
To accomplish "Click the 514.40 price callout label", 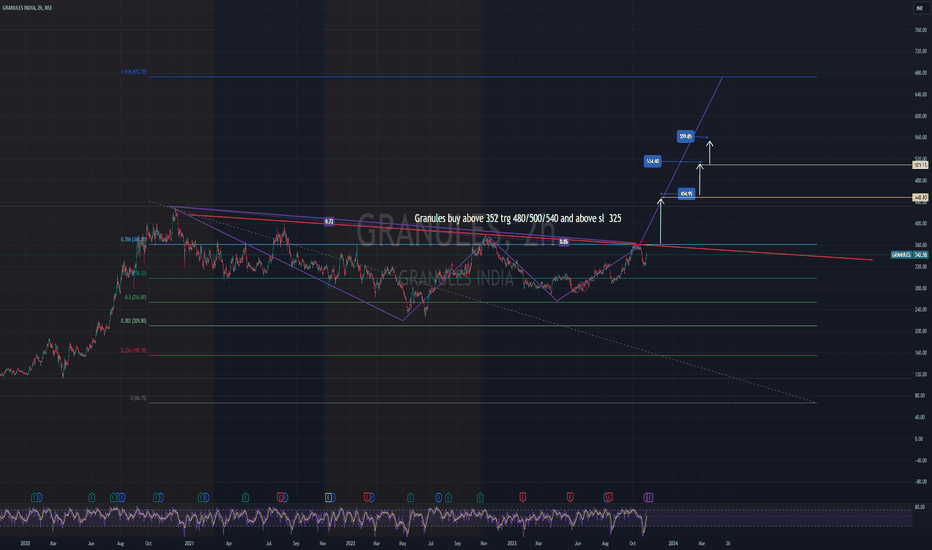I will click(x=653, y=161).
